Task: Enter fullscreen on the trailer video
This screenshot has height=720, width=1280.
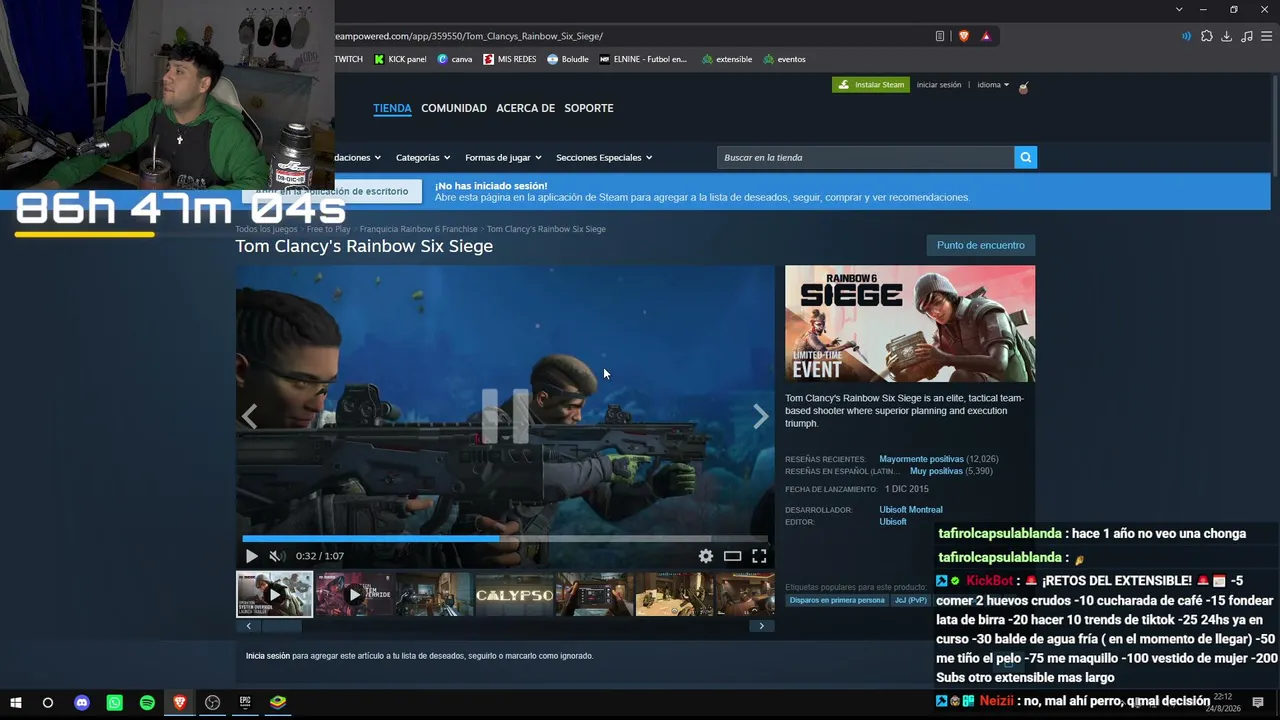Action: (759, 556)
